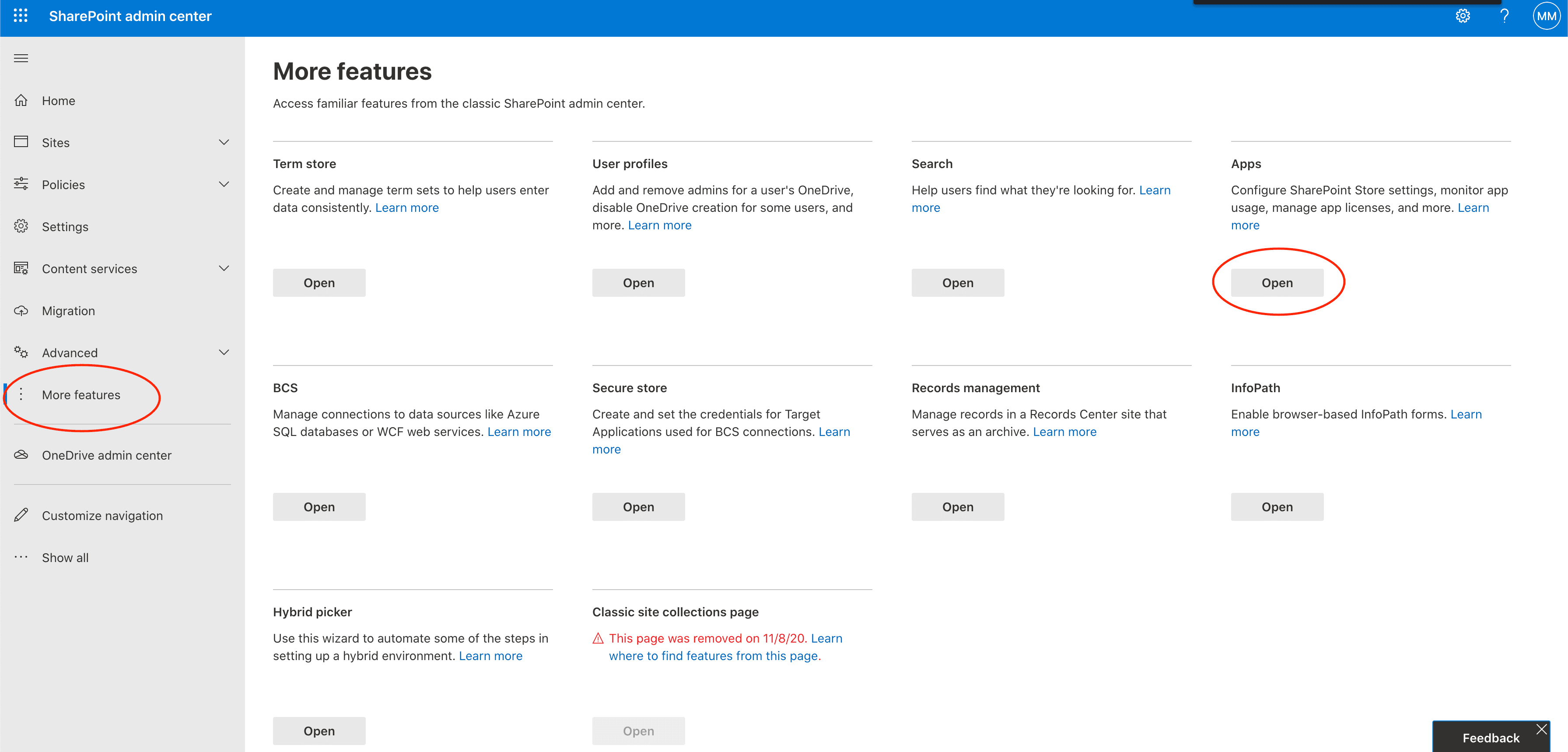This screenshot has height=752, width=1568.
Task: Expand the Policies chevron
Action: 224,185
